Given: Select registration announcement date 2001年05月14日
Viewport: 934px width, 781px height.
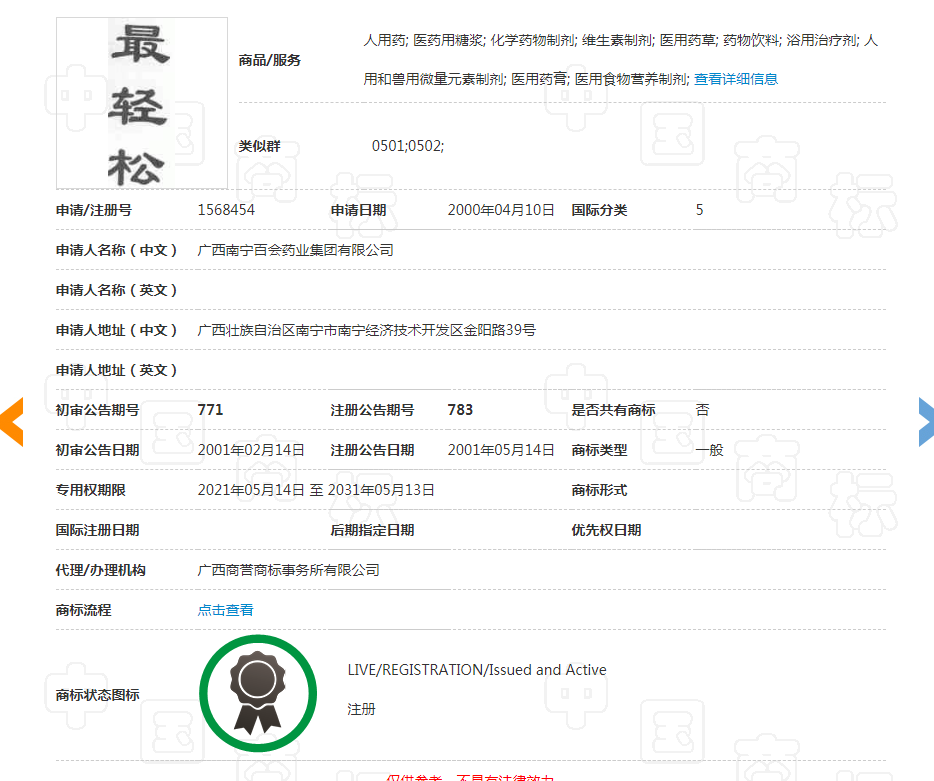Looking at the screenshot, I should 501,450.
